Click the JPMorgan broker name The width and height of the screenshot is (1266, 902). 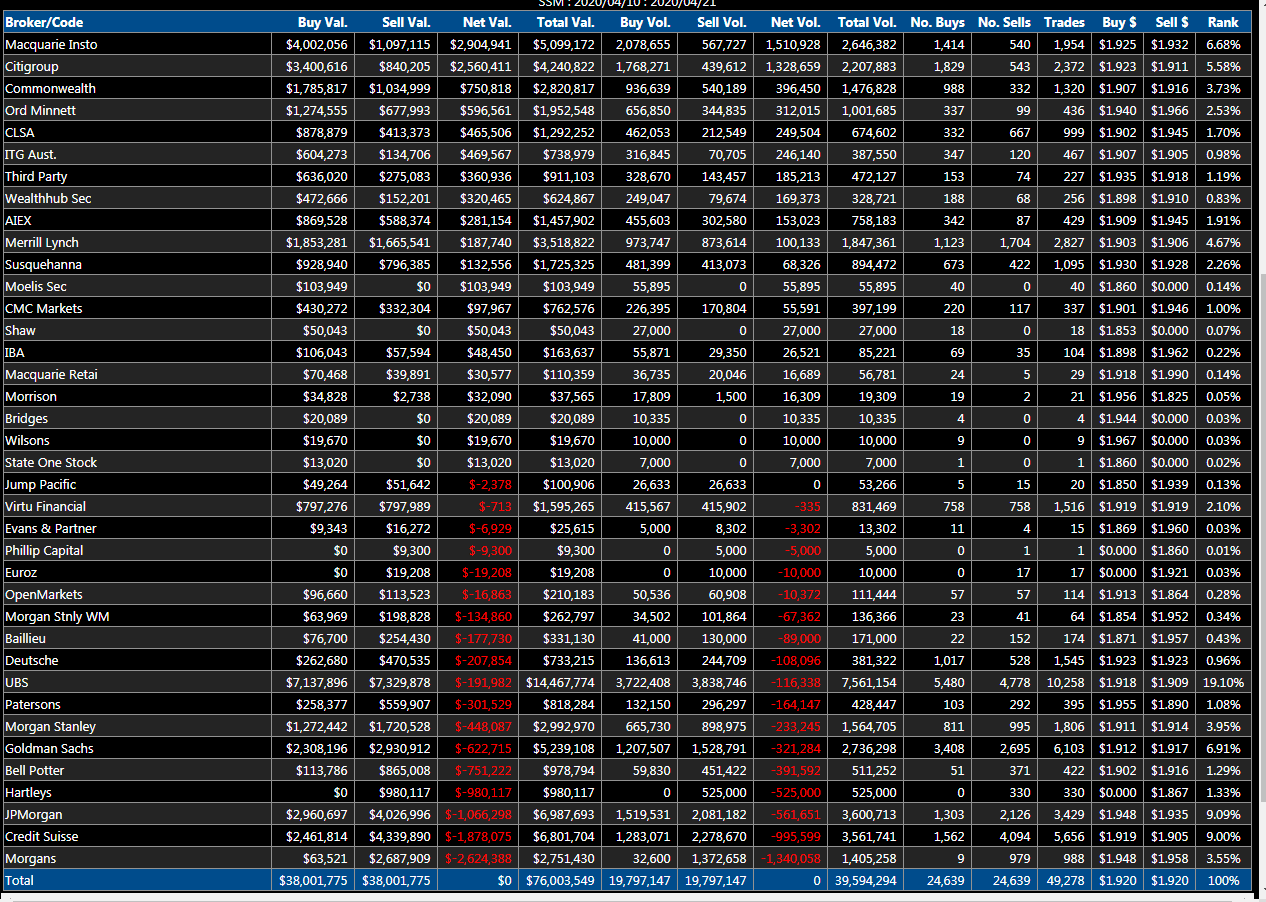(x=33, y=814)
